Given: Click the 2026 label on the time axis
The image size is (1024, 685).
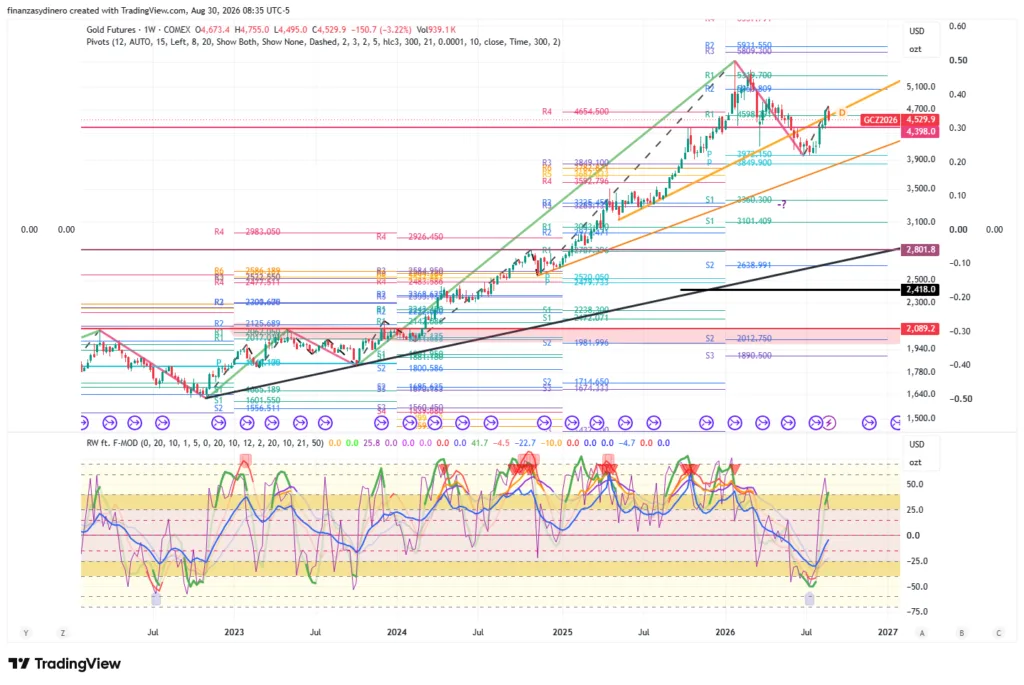Looking at the screenshot, I should point(725,632).
